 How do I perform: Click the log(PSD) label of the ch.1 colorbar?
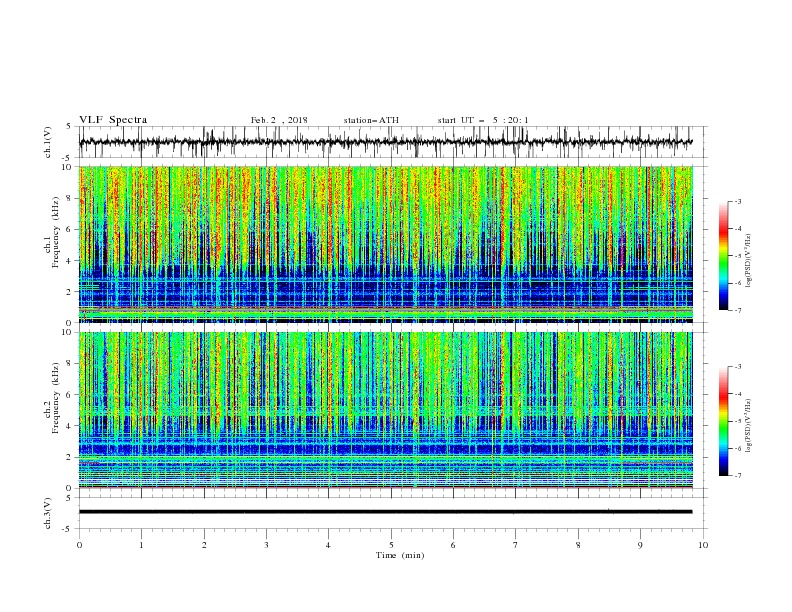[749, 260]
